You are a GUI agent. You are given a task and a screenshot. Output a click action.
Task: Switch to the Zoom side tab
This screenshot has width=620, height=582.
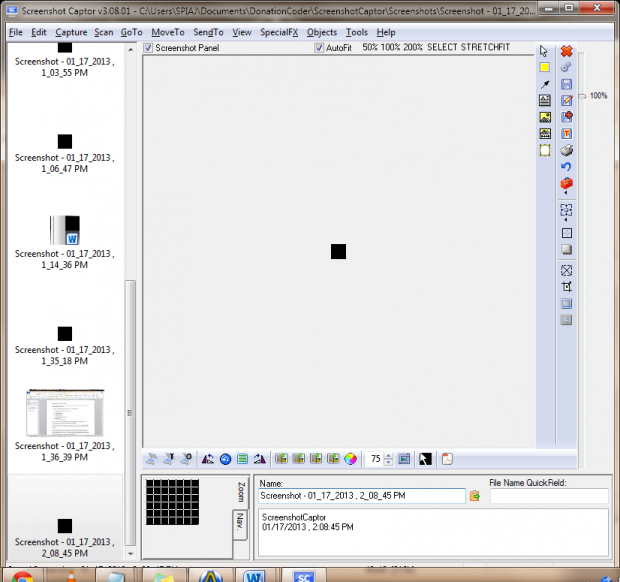tap(241, 492)
